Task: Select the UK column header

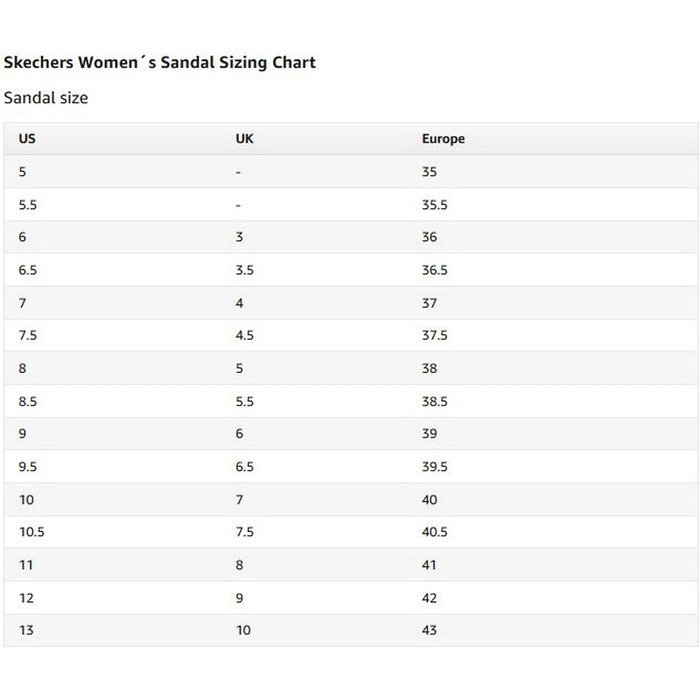Action: click(x=244, y=138)
